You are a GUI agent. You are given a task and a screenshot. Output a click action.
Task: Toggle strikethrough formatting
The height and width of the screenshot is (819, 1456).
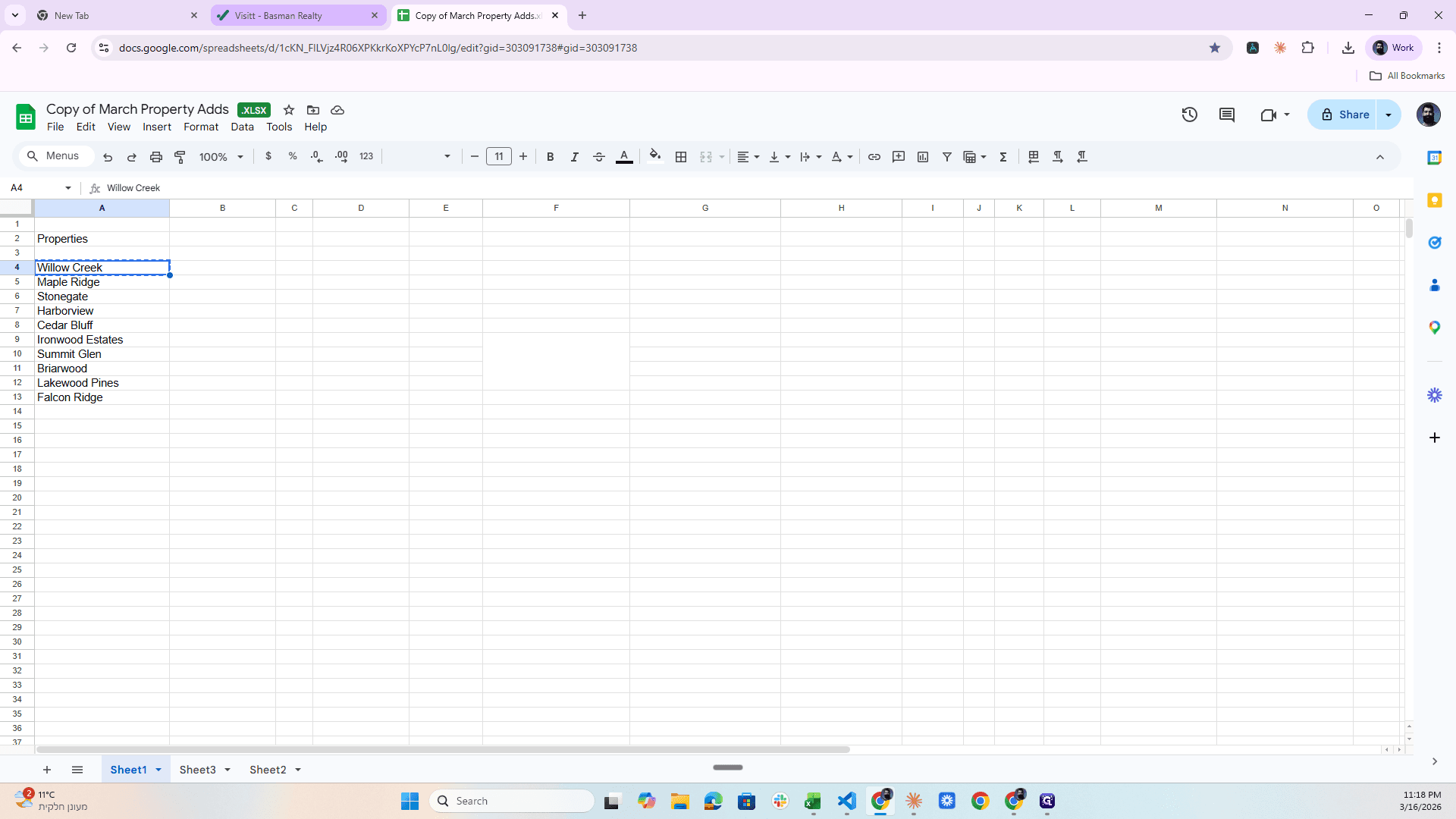click(599, 157)
